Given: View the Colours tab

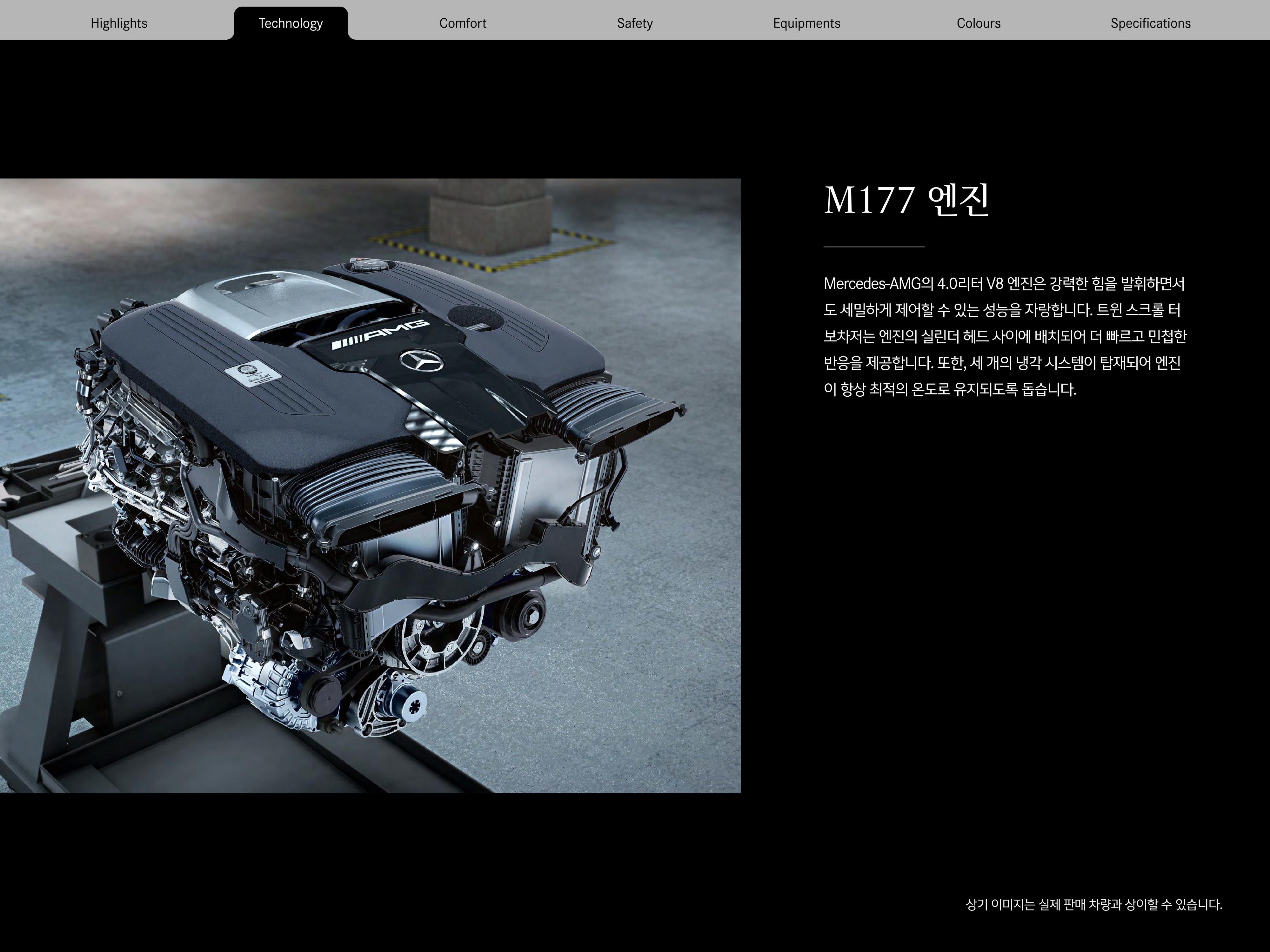Looking at the screenshot, I should coord(978,23).
